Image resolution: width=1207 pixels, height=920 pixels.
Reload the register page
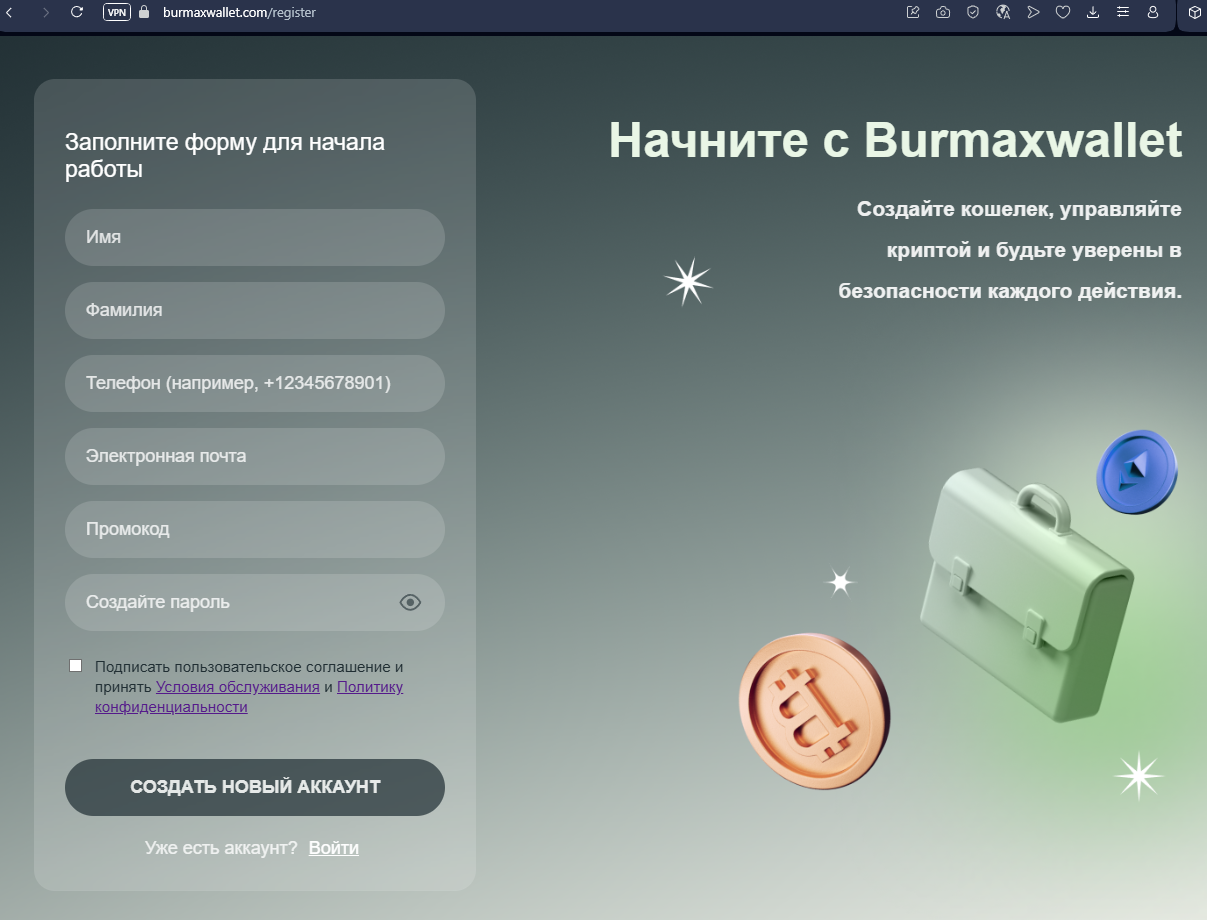[x=76, y=13]
